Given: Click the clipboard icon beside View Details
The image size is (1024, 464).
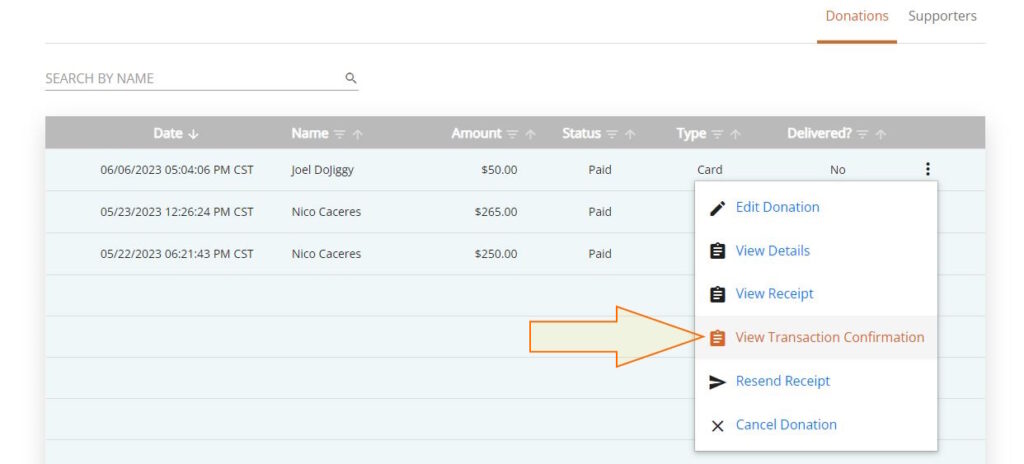Looking at the screenshot, I should tap(717, 251).
